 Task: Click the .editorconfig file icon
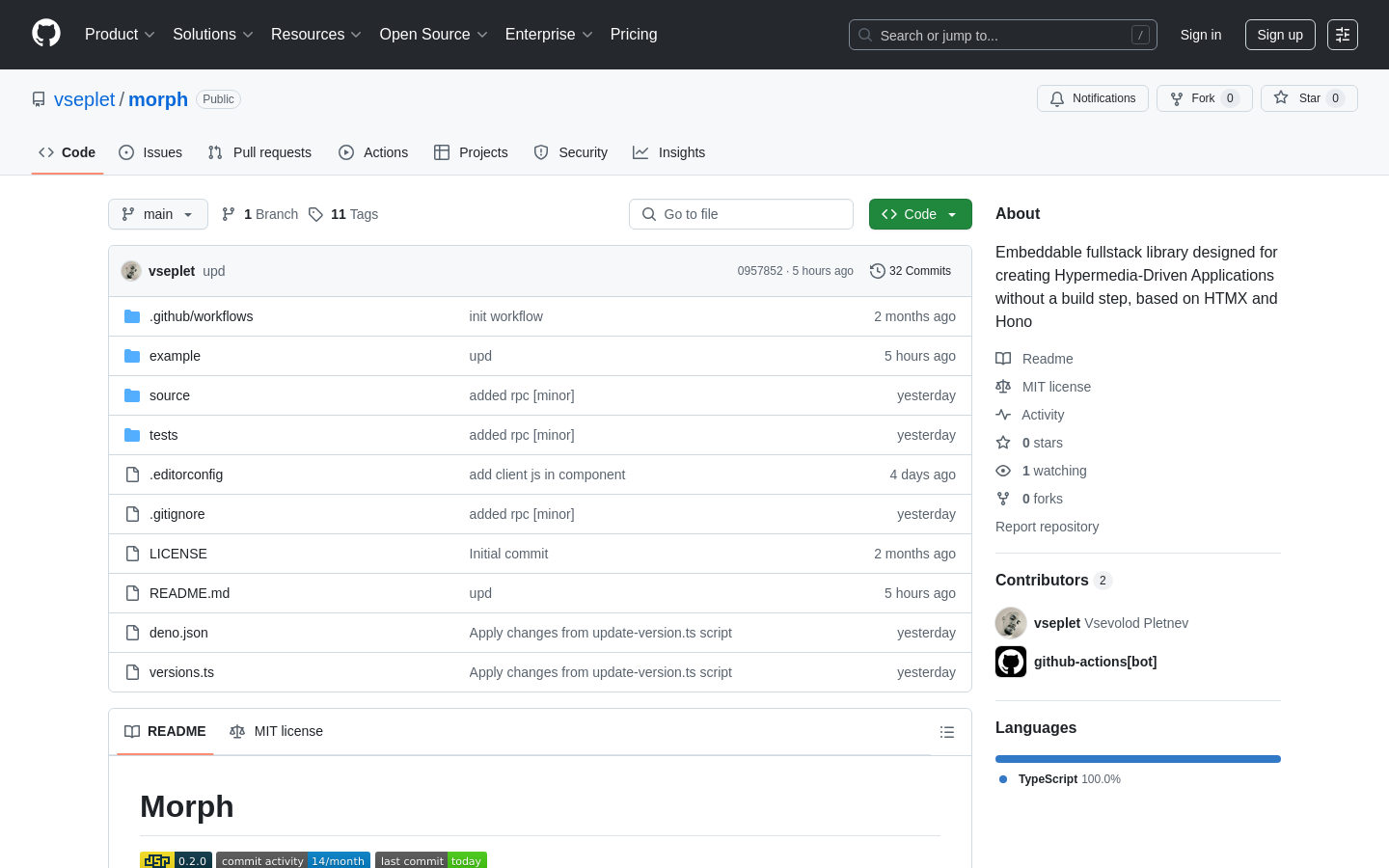(x=132, y=475)
